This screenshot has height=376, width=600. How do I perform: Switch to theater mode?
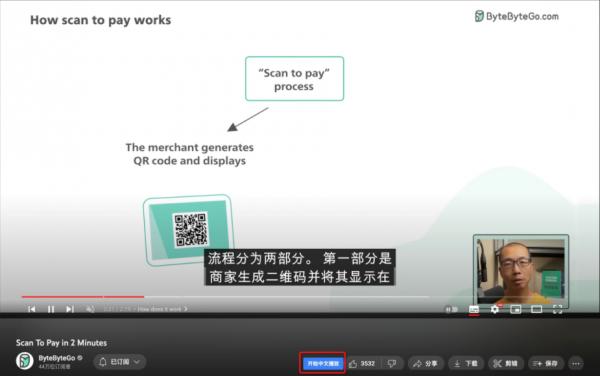[x=536, y=309]
